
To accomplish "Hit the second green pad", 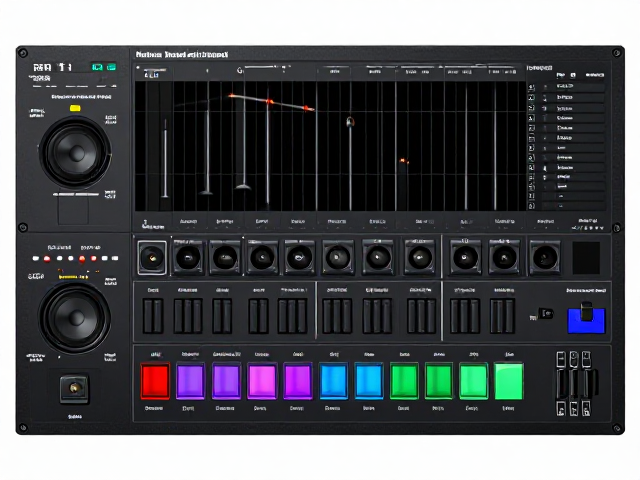I will pos(439,381).
